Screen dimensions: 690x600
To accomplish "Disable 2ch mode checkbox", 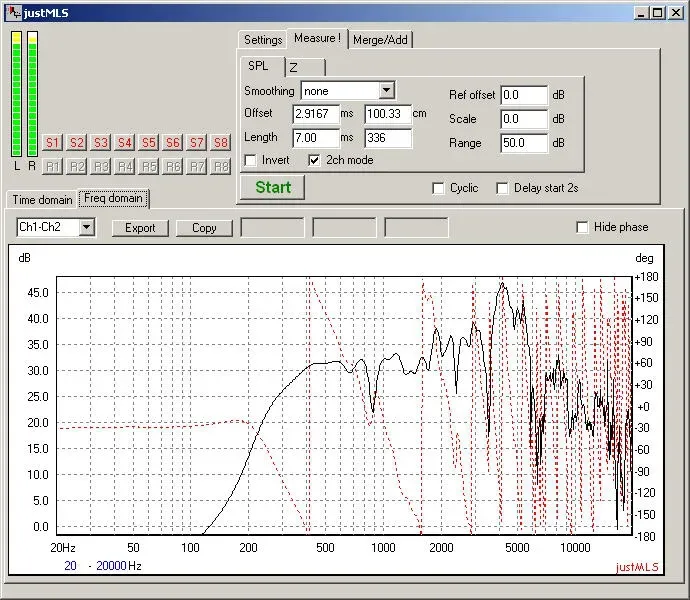I will point(314,160).
